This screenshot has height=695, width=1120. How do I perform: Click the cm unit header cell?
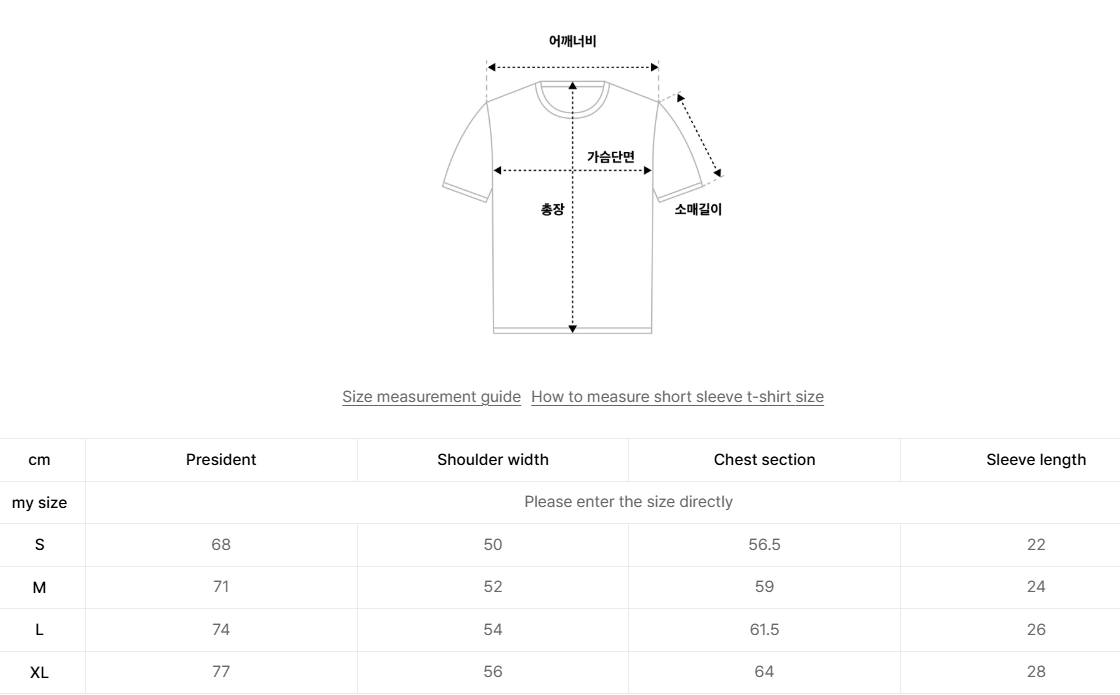tap(39, 460)
